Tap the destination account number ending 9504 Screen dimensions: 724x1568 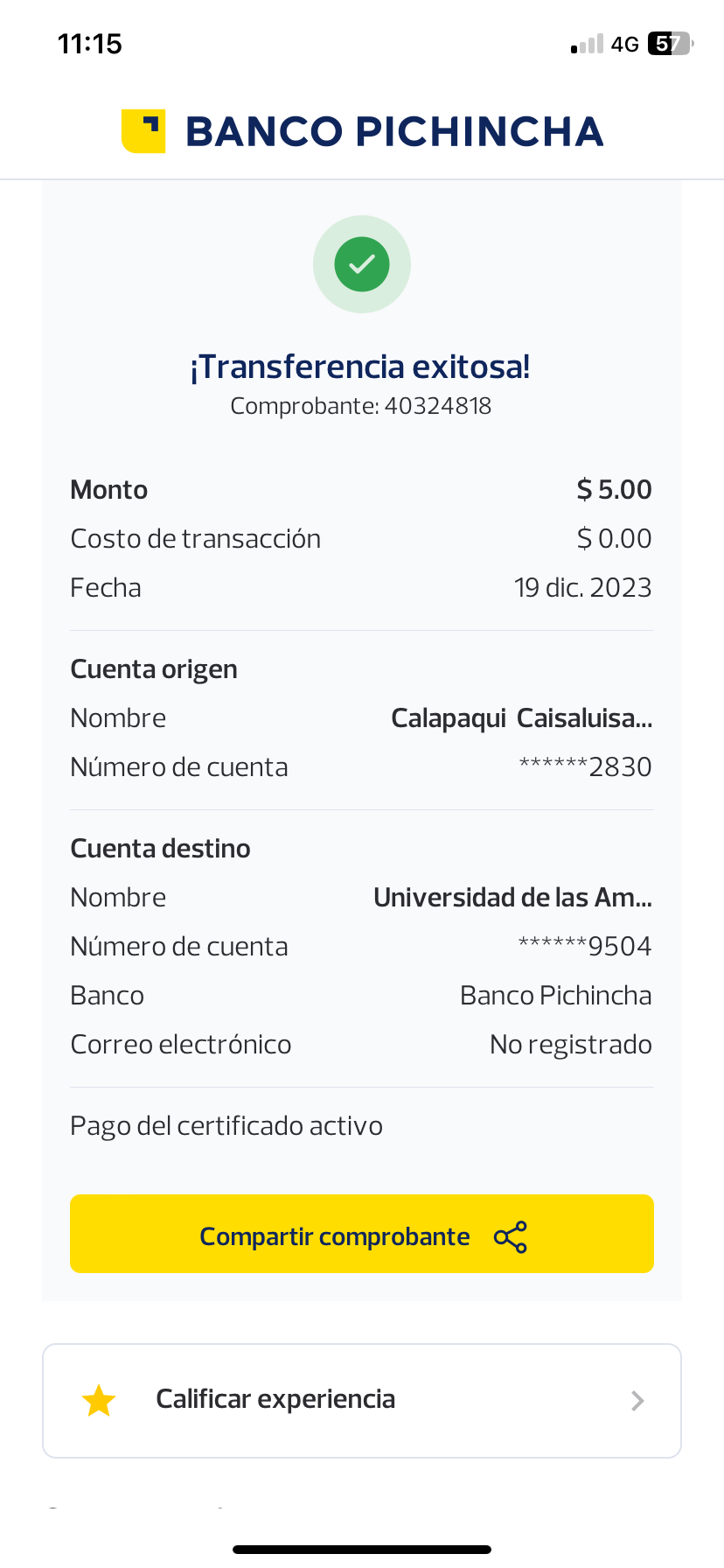pos(585,947)
